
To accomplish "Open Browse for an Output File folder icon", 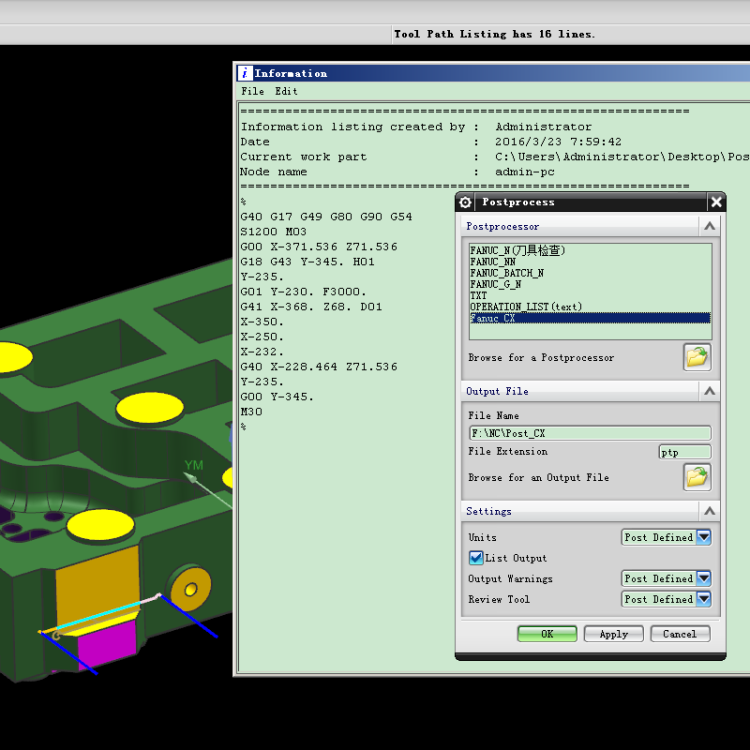I will [697, 477].
